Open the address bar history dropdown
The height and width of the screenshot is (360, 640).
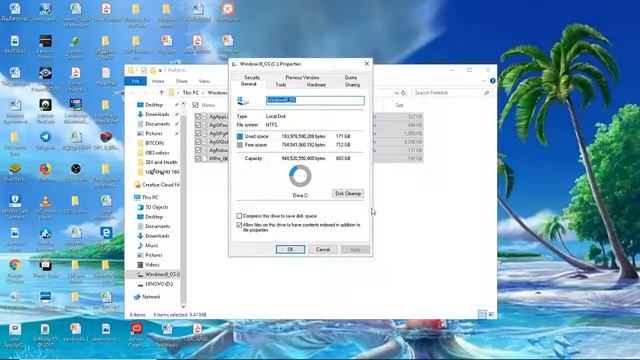tap(396, 93)
